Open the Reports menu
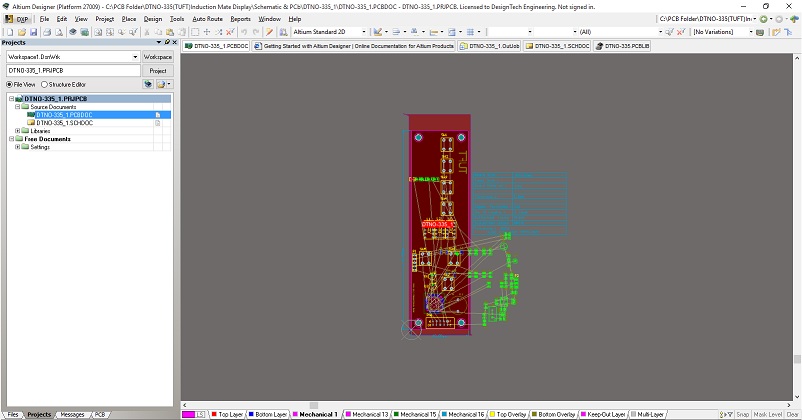802x420 pixels. 240,19
